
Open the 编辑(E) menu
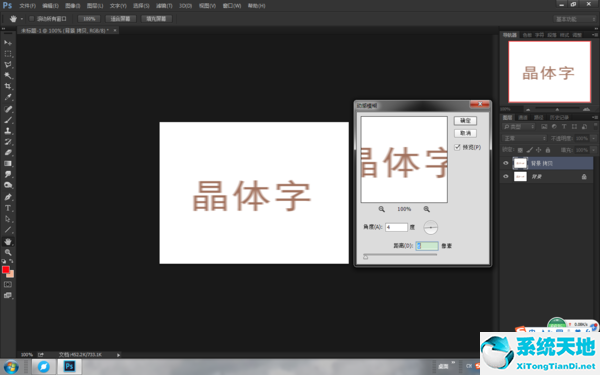(50, 6)
